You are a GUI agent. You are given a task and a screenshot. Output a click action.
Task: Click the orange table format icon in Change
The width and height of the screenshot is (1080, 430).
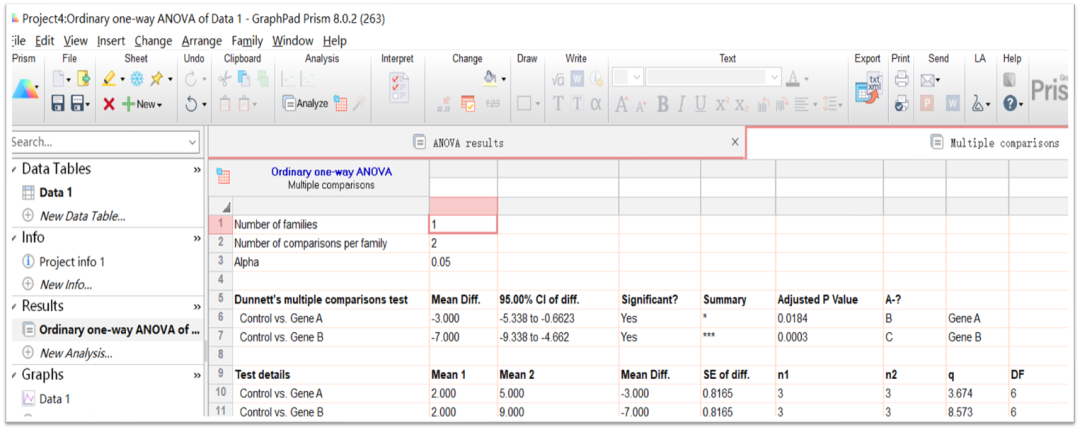click(468, 104)
